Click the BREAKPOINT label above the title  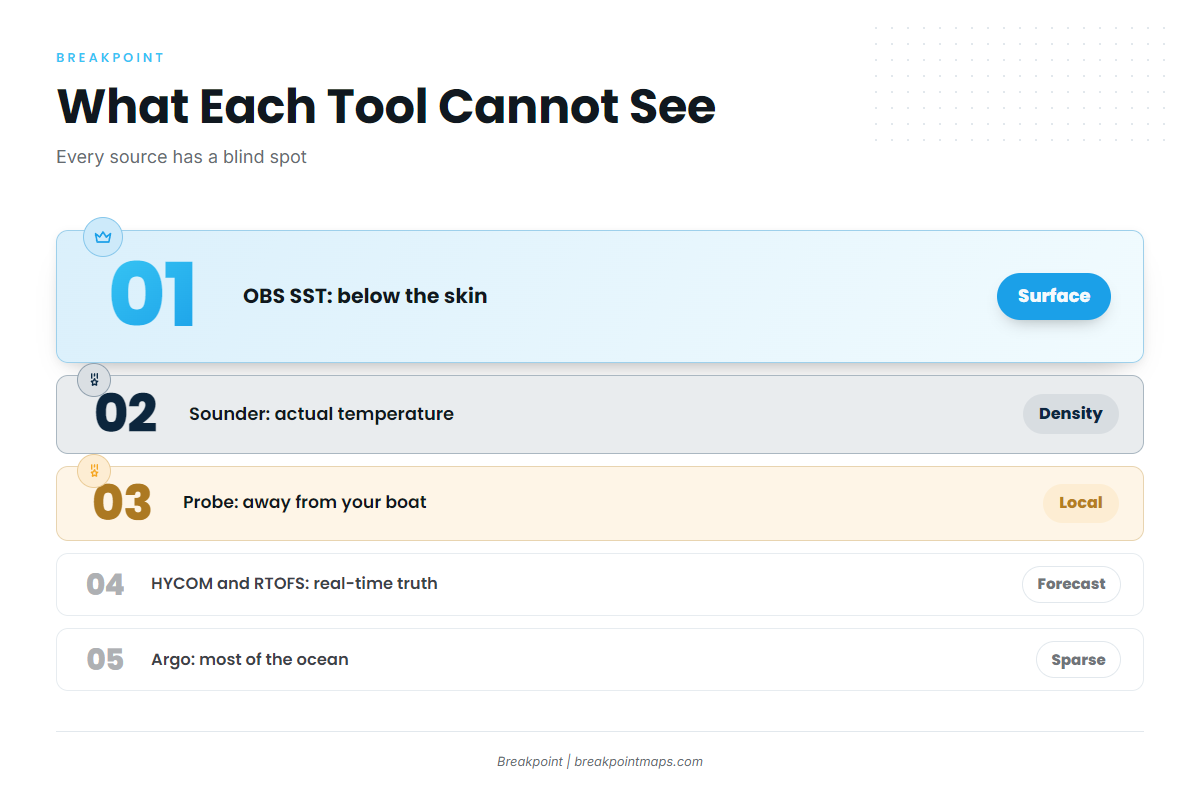tap(111, 58)
